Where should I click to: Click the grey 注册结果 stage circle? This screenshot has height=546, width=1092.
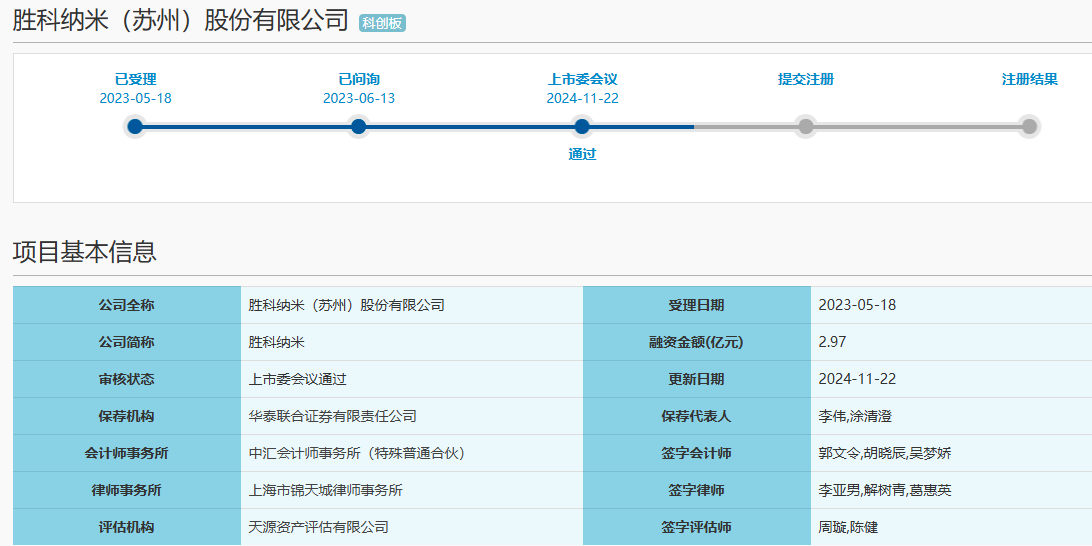pos(1029,126)
